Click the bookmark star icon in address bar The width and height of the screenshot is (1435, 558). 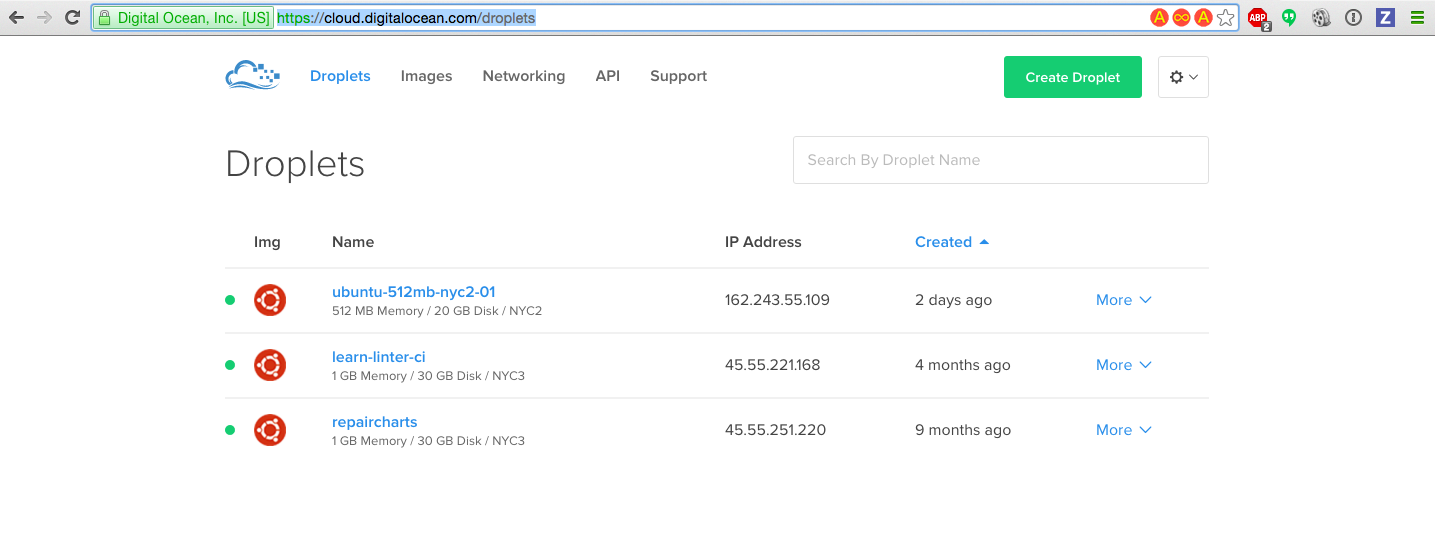click(x=1226, y=18)
